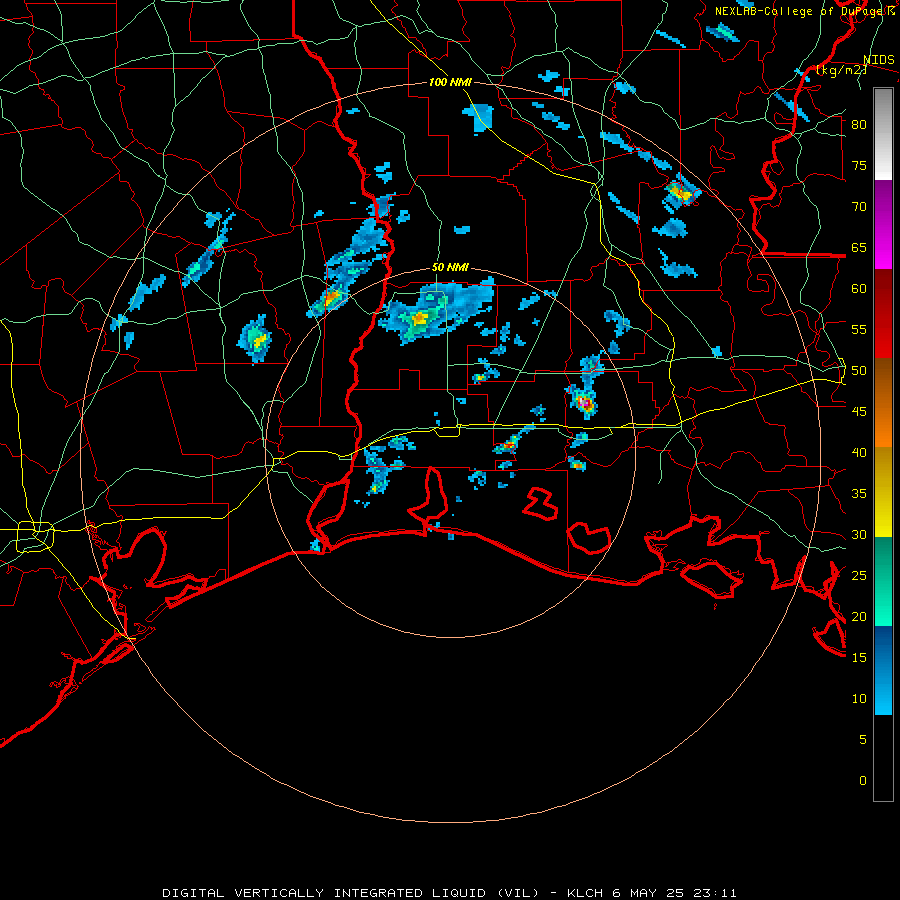
Task: Click the 30 value on the scale
Action: pos(859,535)
